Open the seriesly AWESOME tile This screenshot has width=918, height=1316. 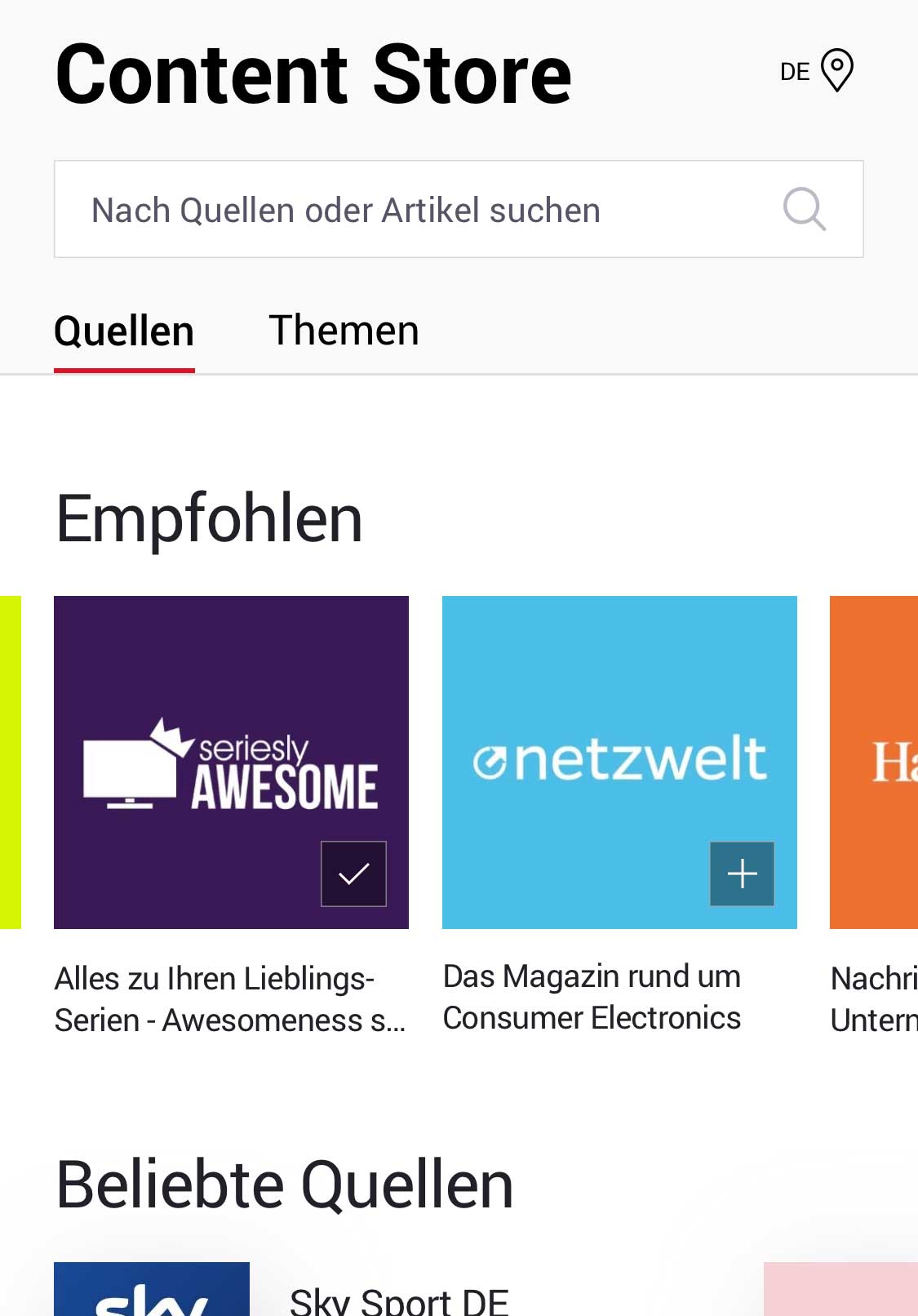pyautogui.click(x=231, y=762)
